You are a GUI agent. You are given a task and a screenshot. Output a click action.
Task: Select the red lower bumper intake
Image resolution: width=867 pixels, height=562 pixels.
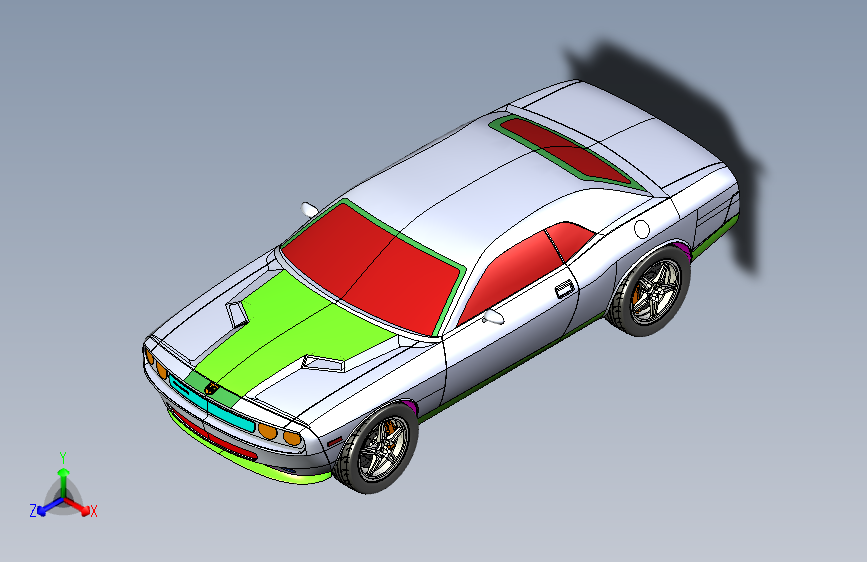tap(214, 436)
